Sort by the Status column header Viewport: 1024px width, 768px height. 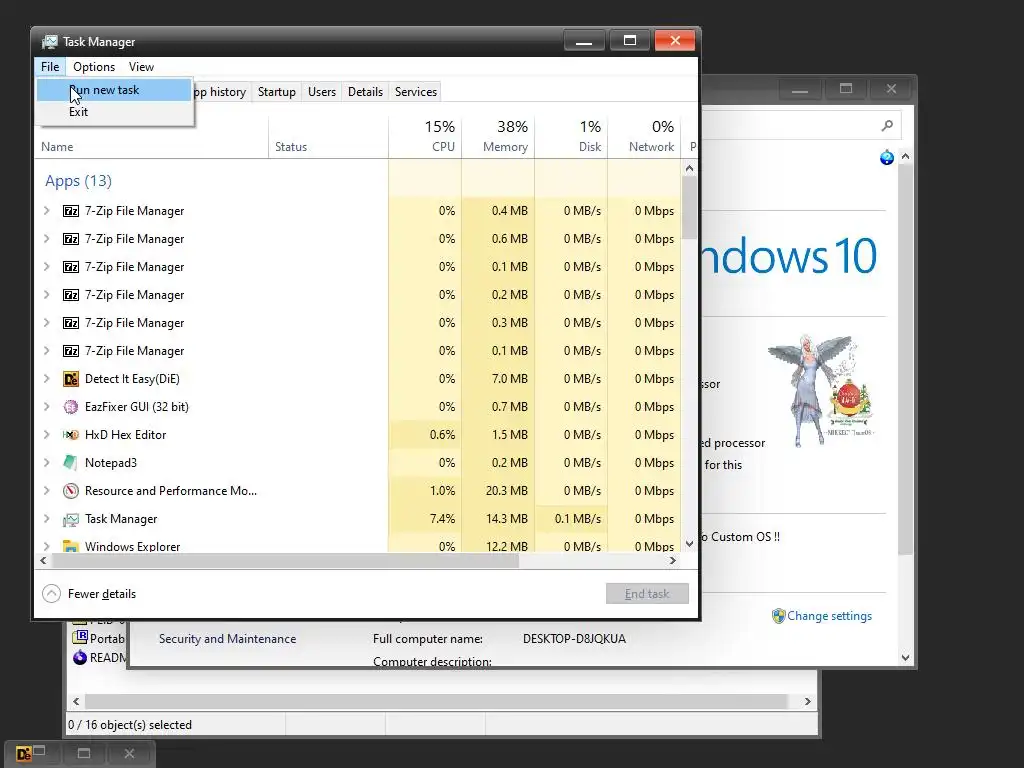click(328, 136)
